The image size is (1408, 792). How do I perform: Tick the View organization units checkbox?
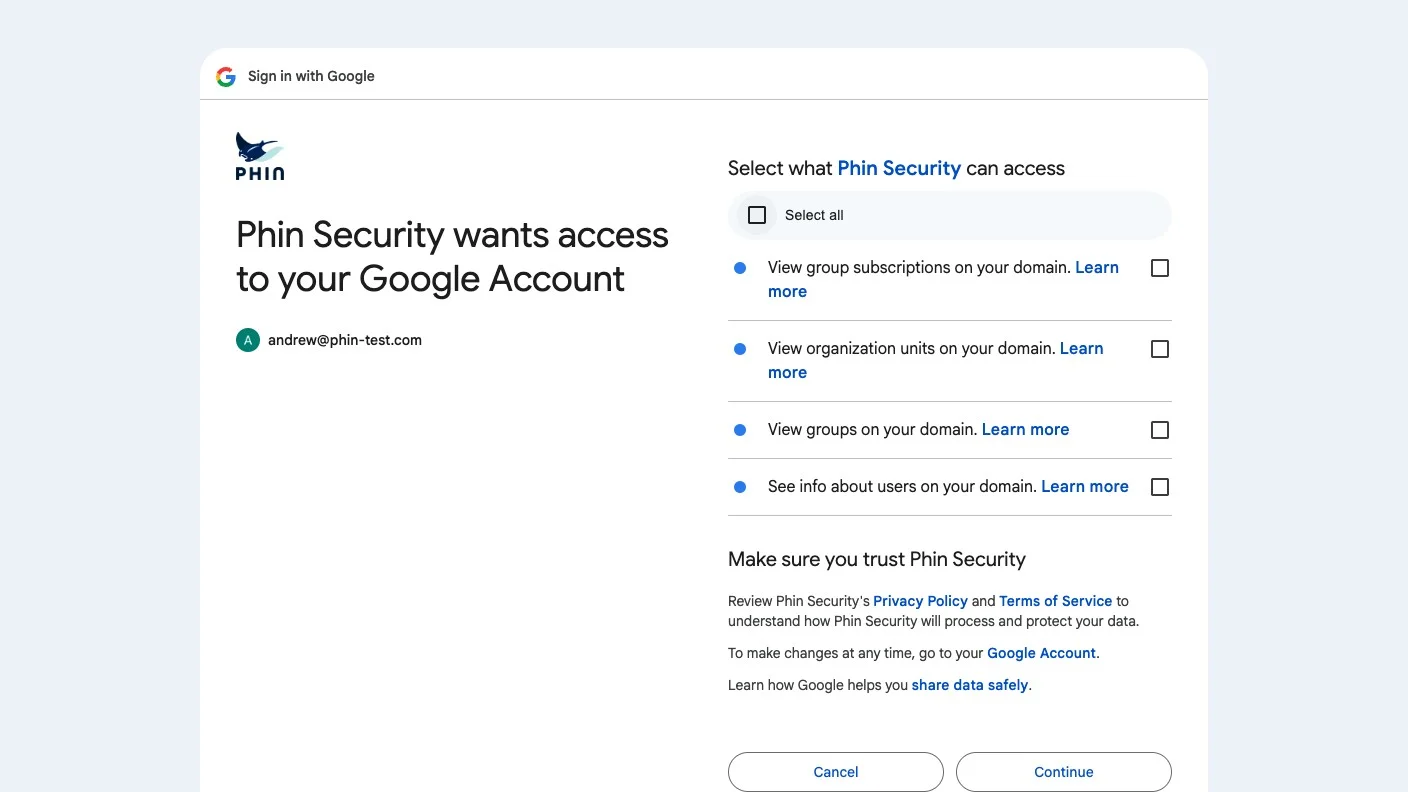[x=1160, y=349]
